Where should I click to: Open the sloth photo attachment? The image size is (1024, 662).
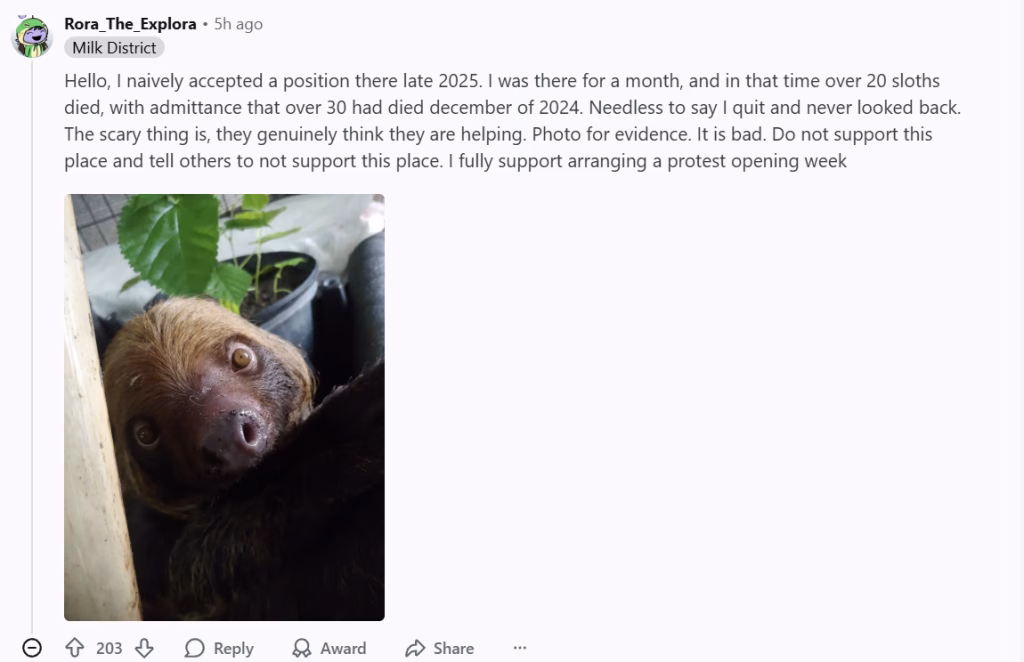[224, 407]
